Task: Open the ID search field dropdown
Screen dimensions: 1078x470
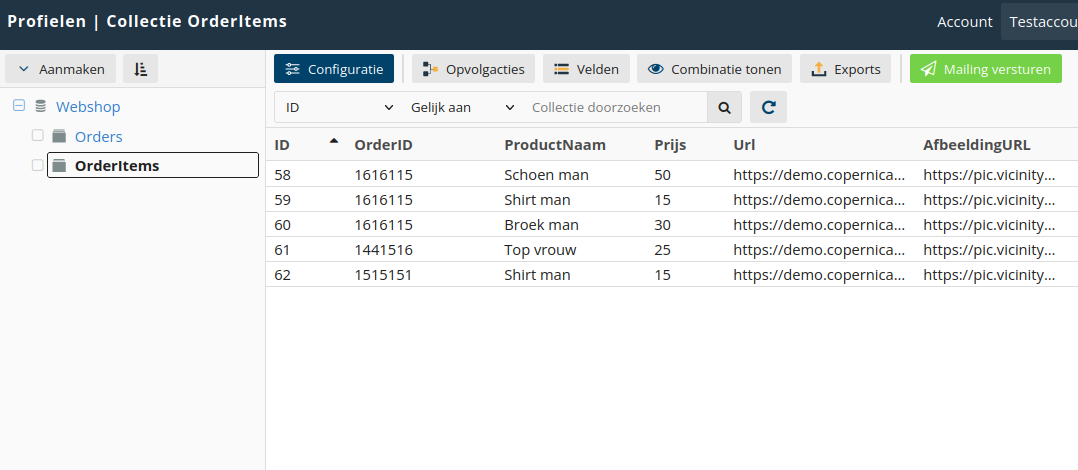Action: [340, 107]
